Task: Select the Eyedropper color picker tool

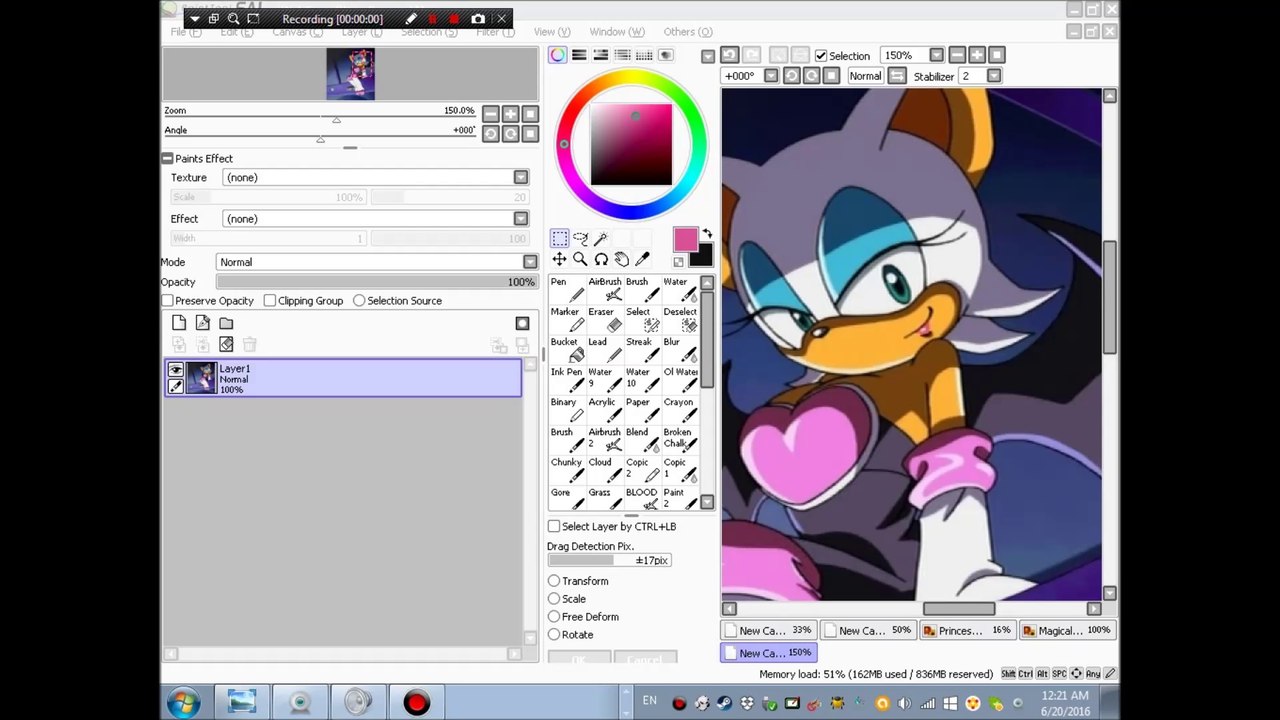Action: 643,259
